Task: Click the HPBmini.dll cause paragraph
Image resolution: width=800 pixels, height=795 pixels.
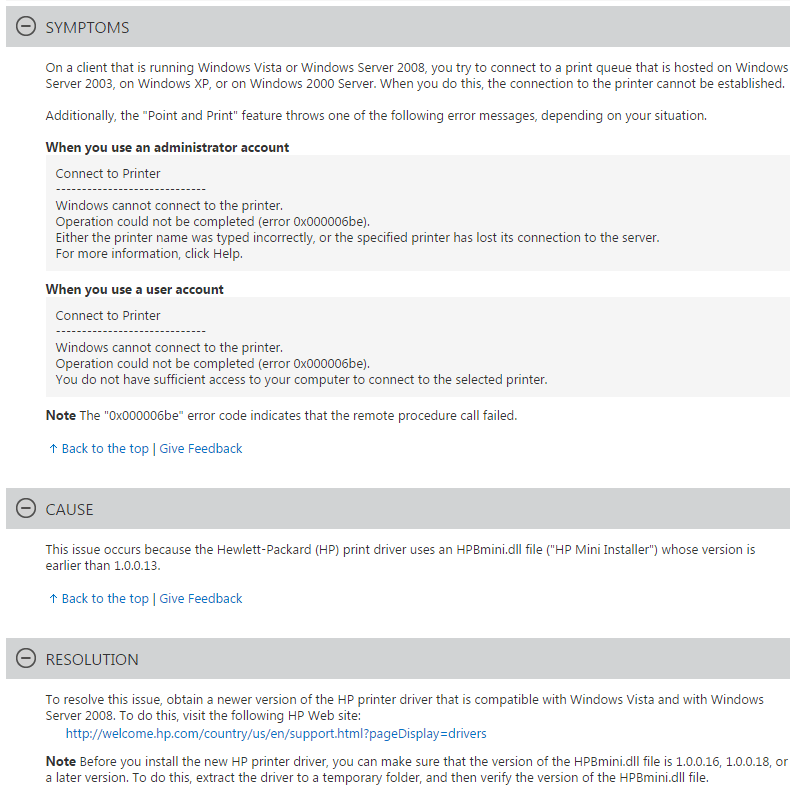Action: 400,557
